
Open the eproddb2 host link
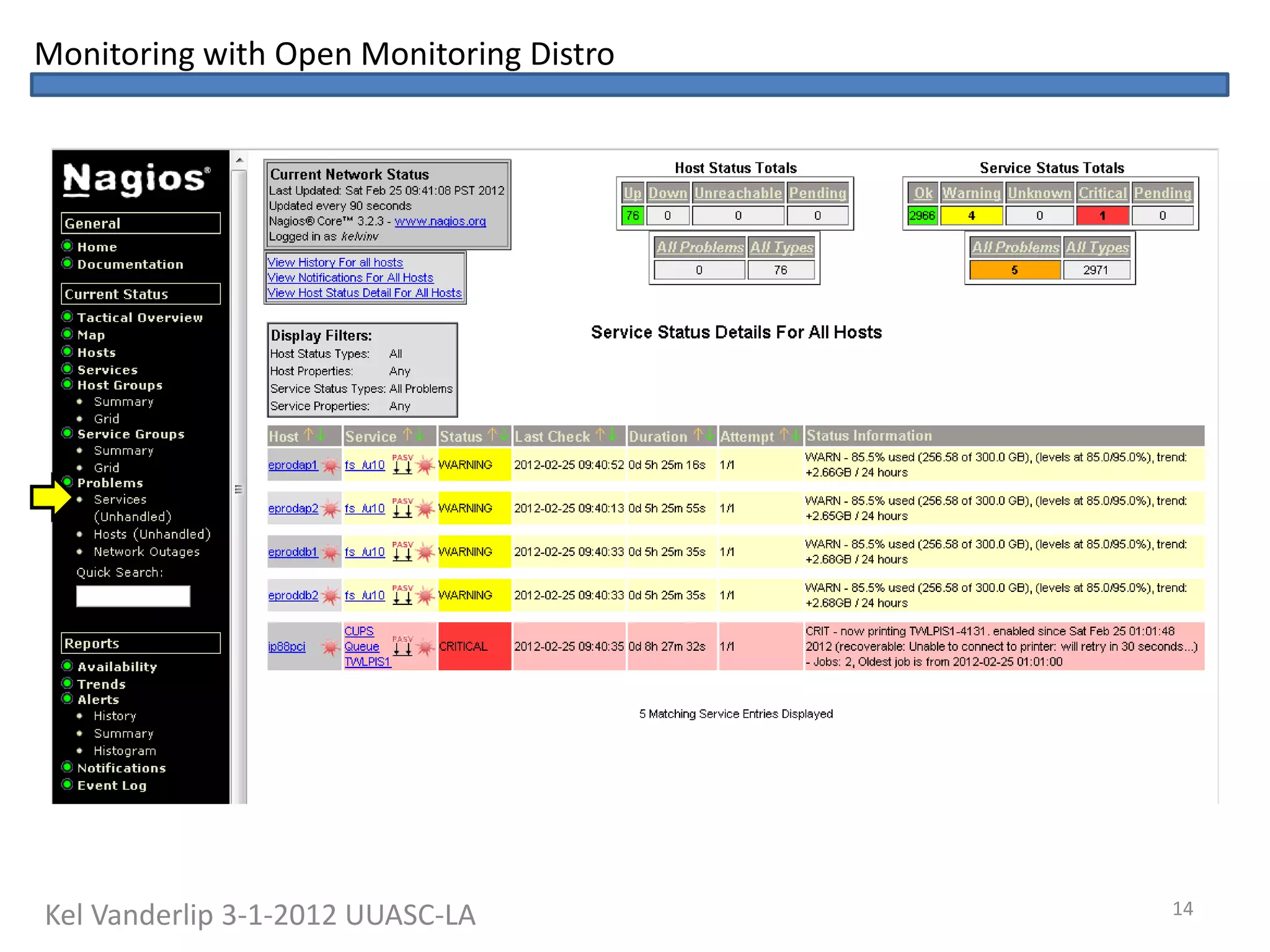293,596
